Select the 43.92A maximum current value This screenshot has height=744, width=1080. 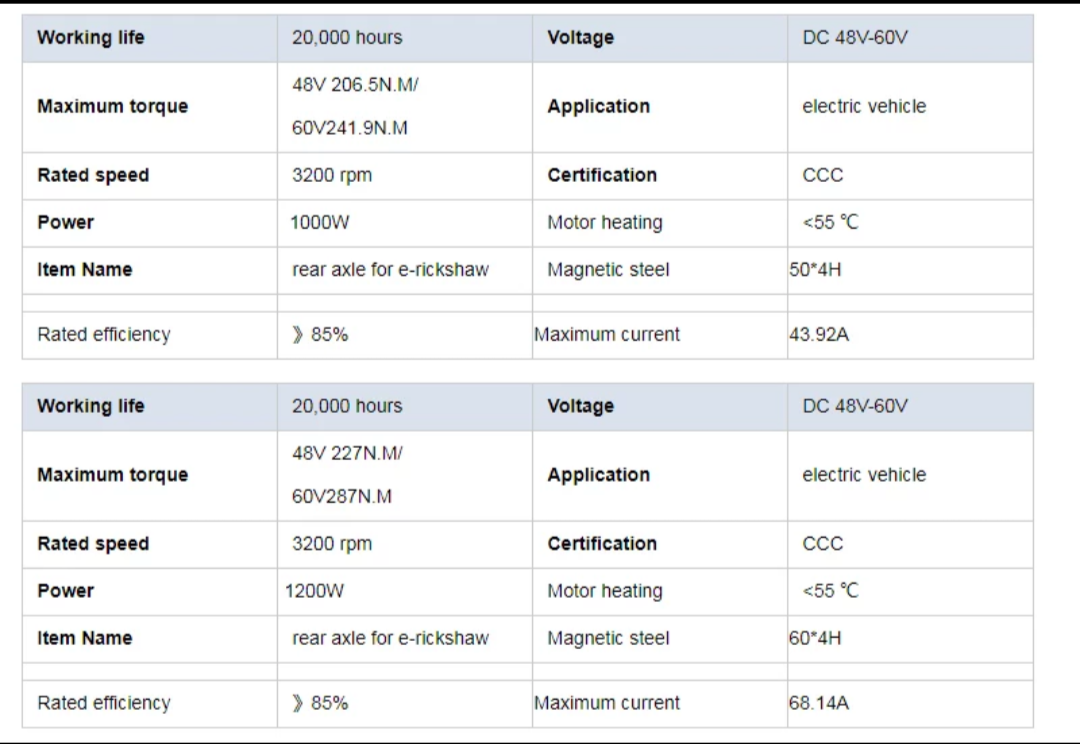pyautogui.click(x=818, y=335)
